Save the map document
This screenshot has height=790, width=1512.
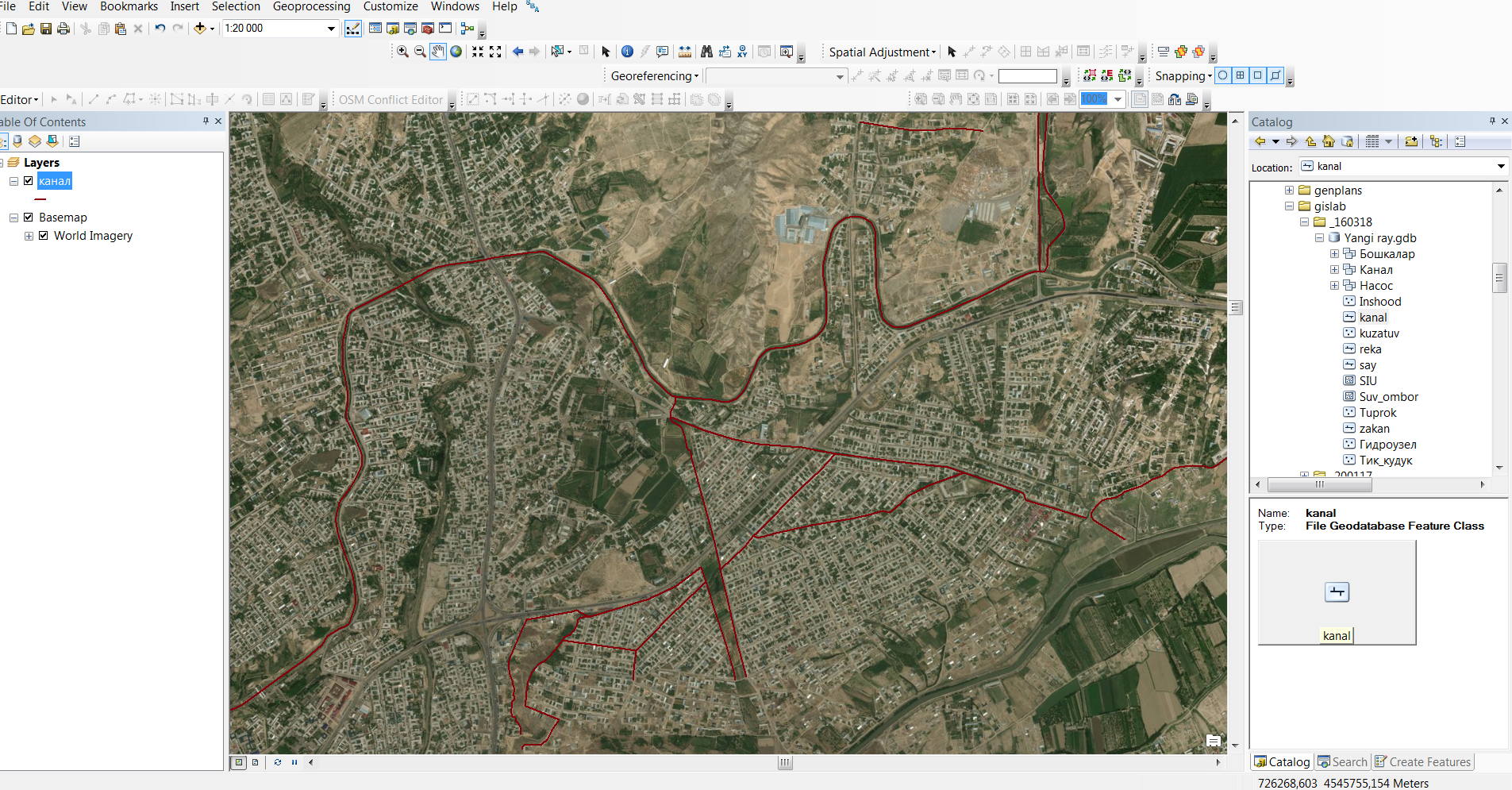click(x=46, y=29)
